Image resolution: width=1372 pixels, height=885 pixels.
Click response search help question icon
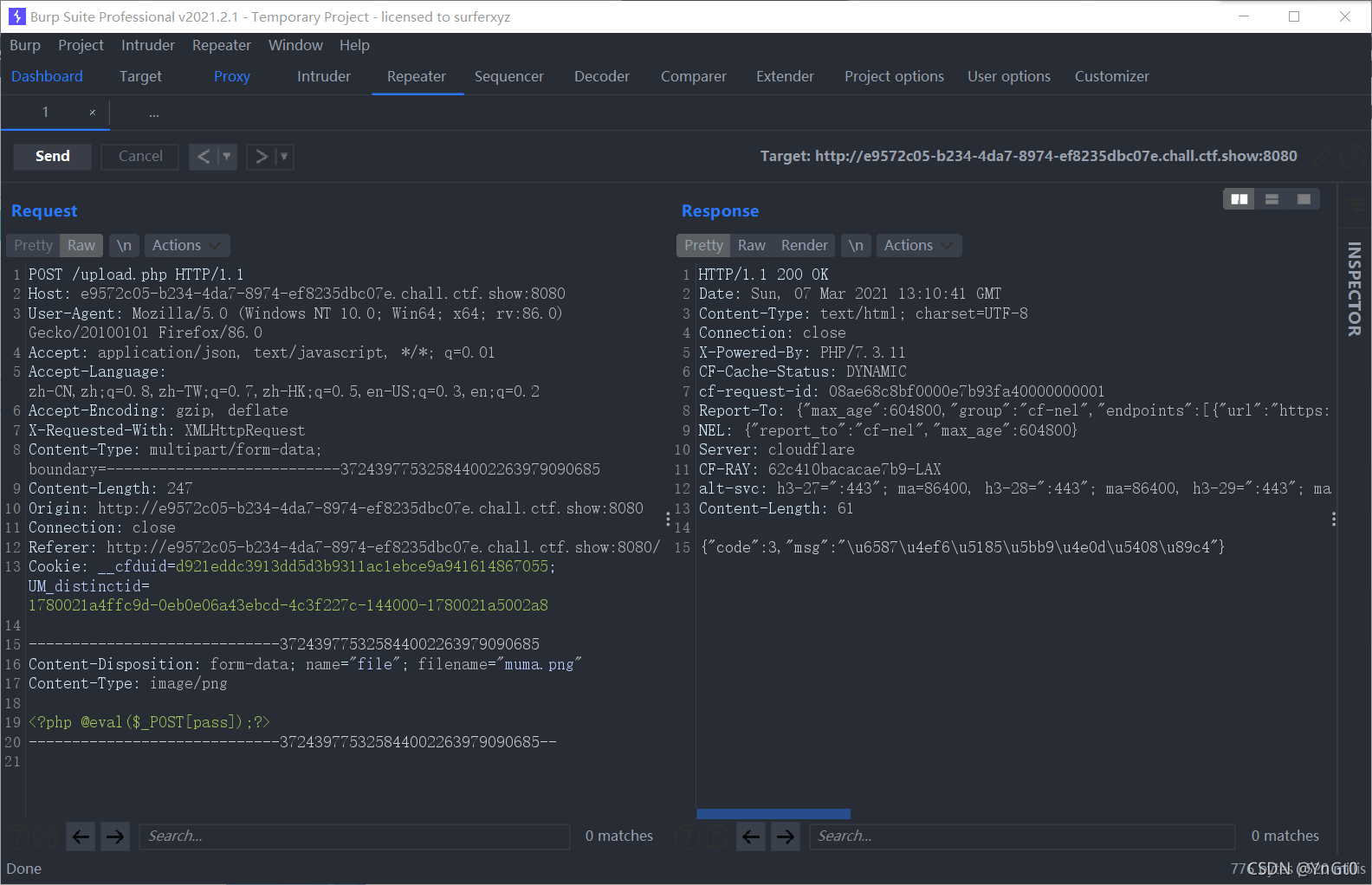pyautogui.click(x=687, y=837)
